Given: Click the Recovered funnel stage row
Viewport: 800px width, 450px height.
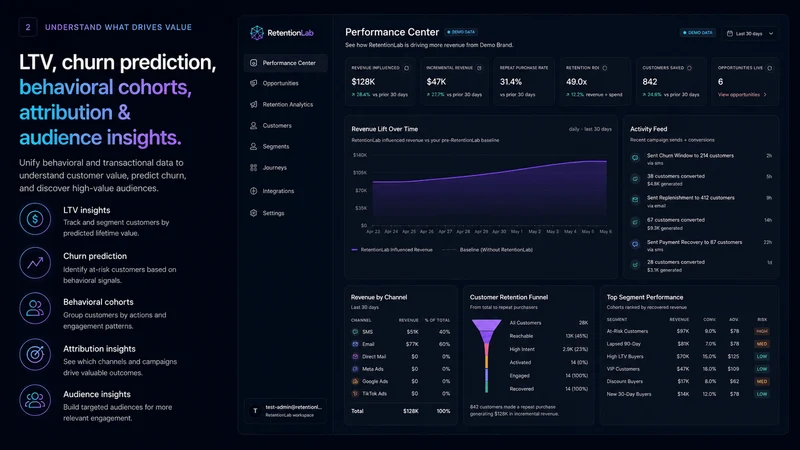Looking at the screenshot, I should tap(548, 389).
